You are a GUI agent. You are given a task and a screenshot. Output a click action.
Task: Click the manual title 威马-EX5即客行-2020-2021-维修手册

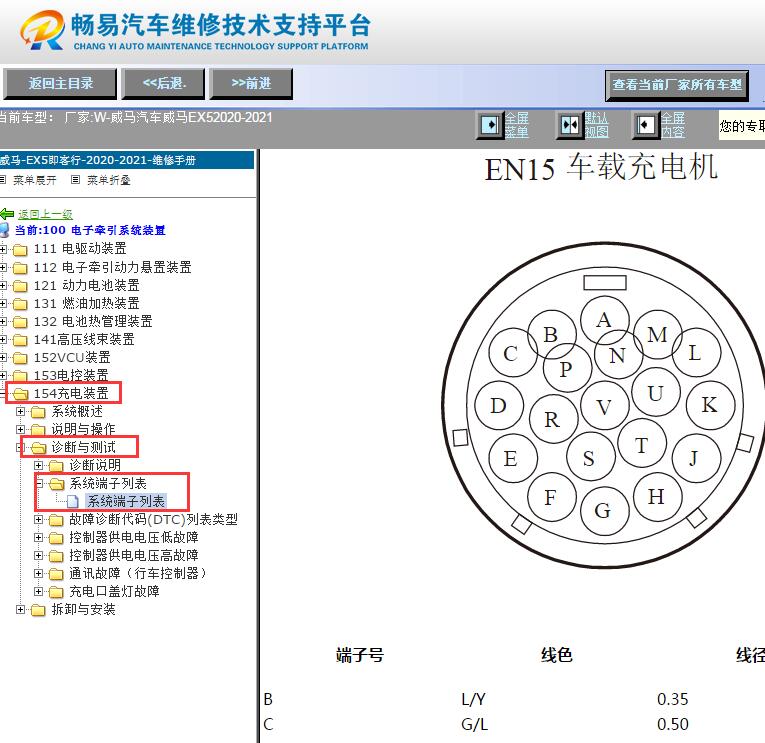click(x=98, y=160)
